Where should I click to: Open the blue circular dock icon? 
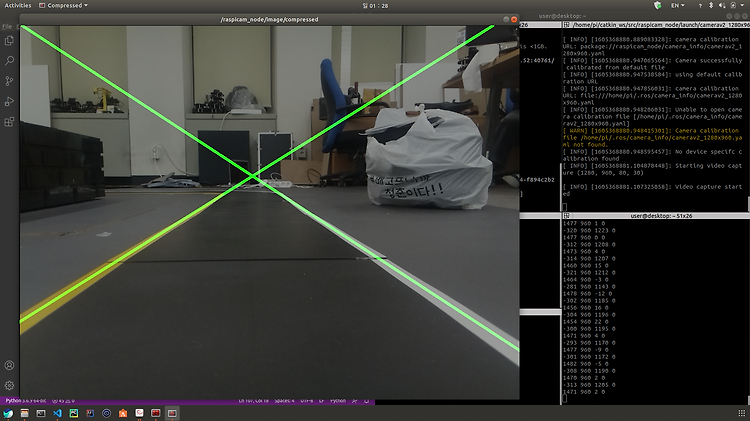107,413
